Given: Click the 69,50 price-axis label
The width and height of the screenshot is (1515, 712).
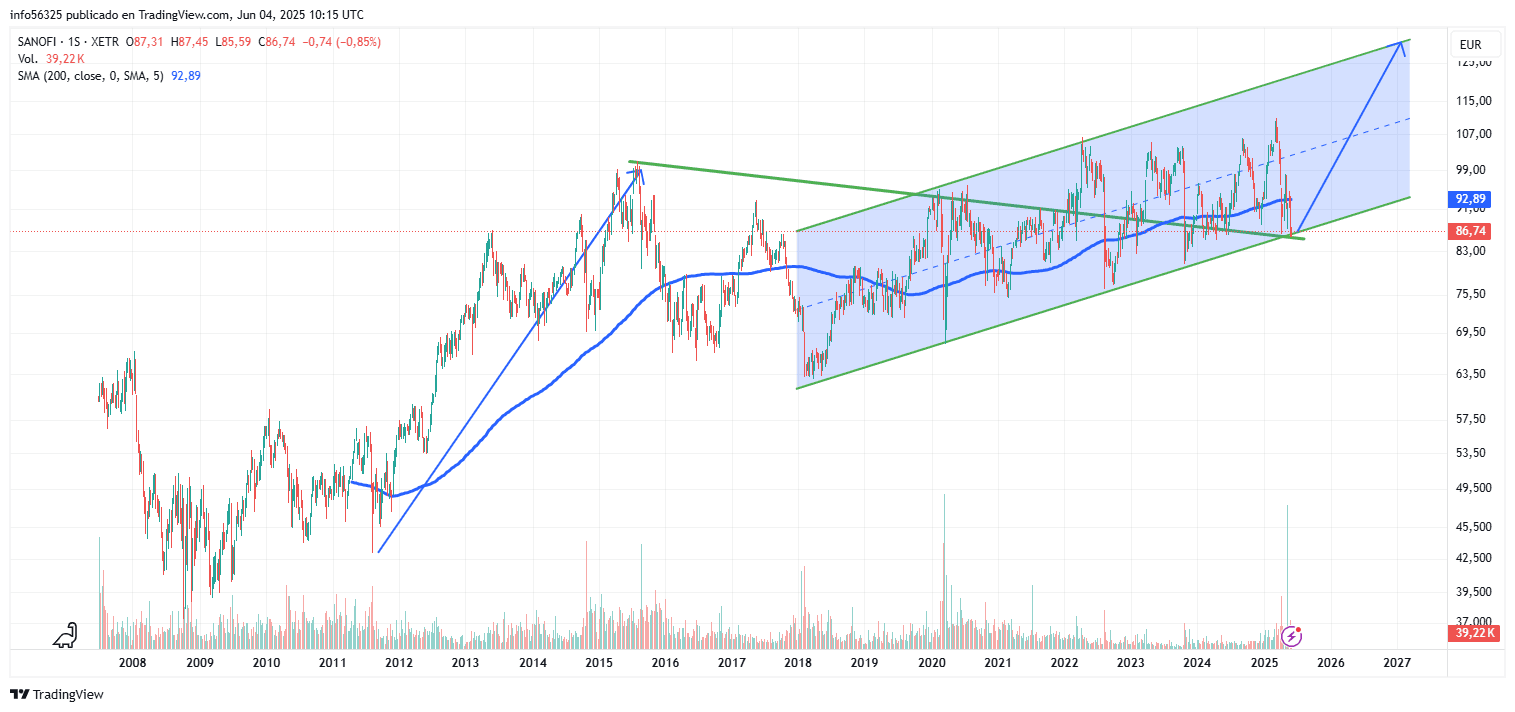Looking at the screenshot, I should tap(1472, 332).
